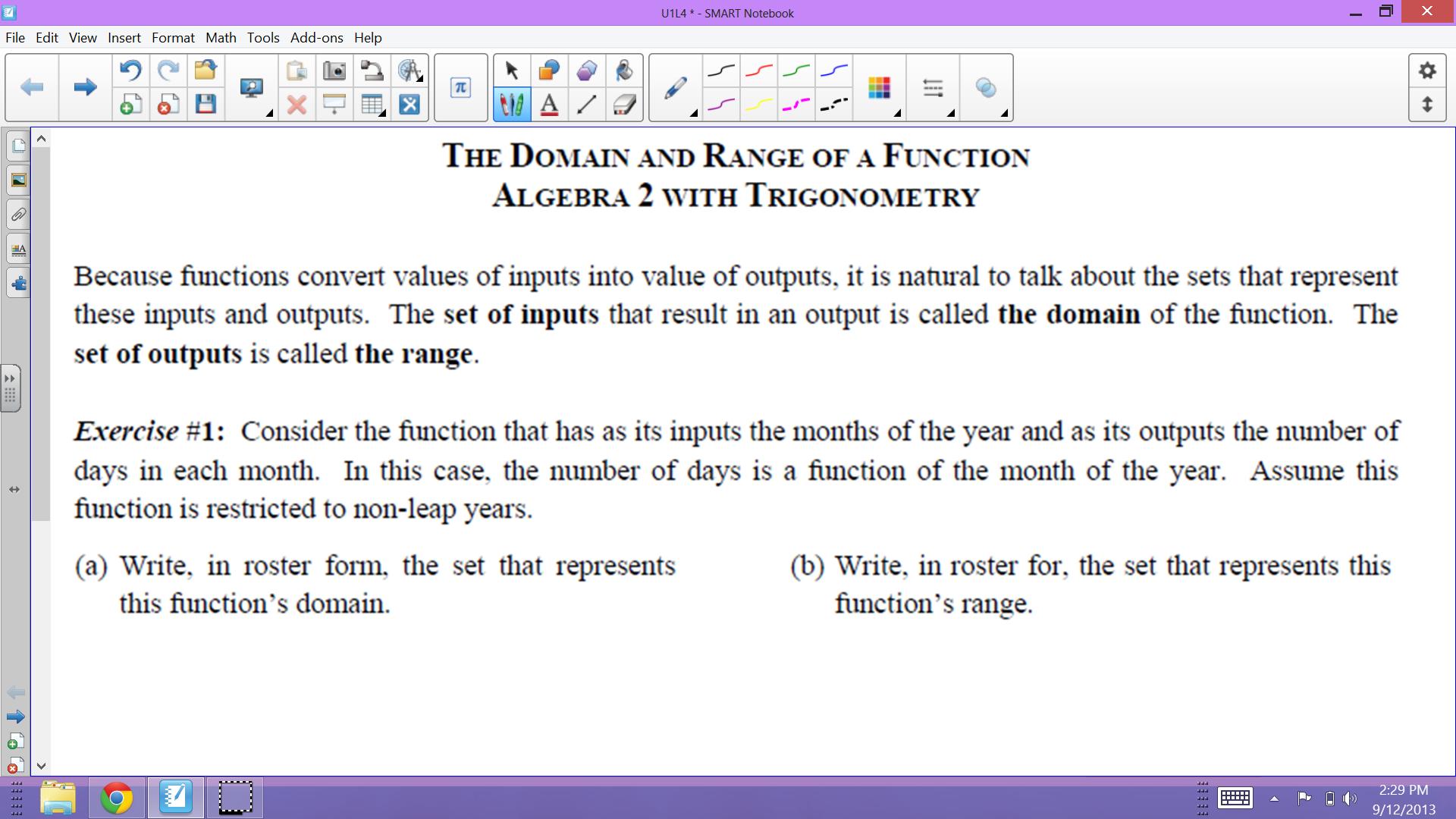
Task: Select the Fill tool
Action: click(x=624, y=70)
